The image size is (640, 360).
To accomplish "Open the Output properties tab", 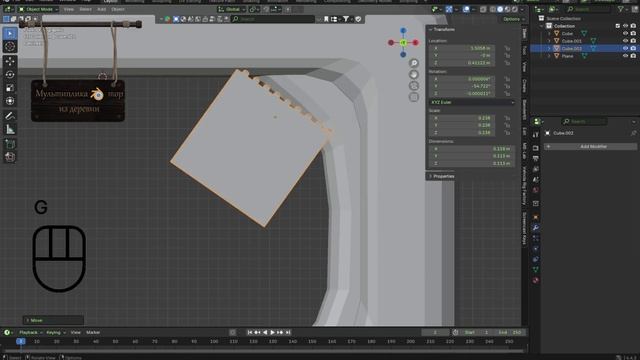I will [536, 159].
